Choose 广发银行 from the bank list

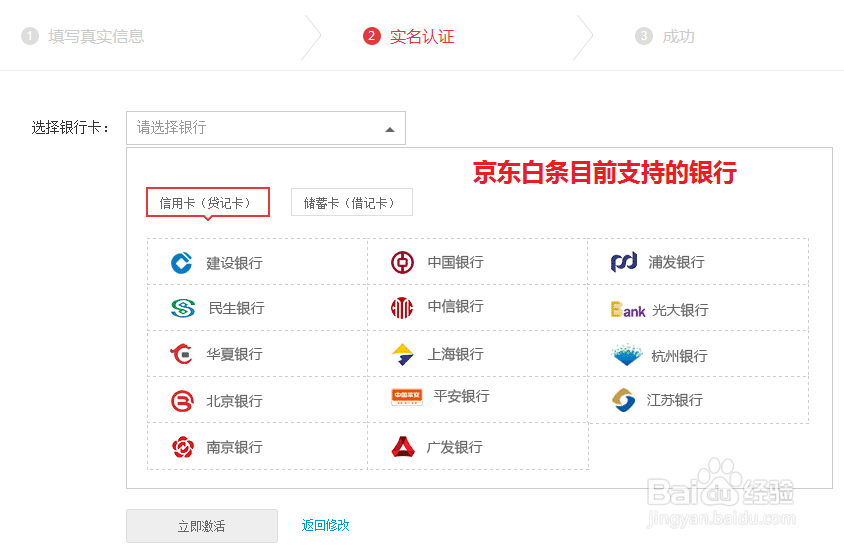coord(477,446)
